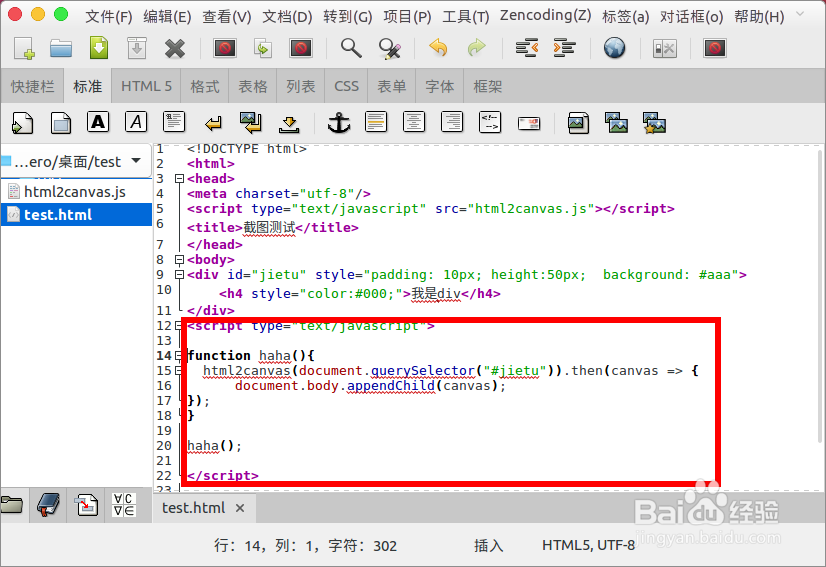This screenshot has width=826, height=567.
Task: Insert a paragraph tag icon
Action: (x=174, y=122)
